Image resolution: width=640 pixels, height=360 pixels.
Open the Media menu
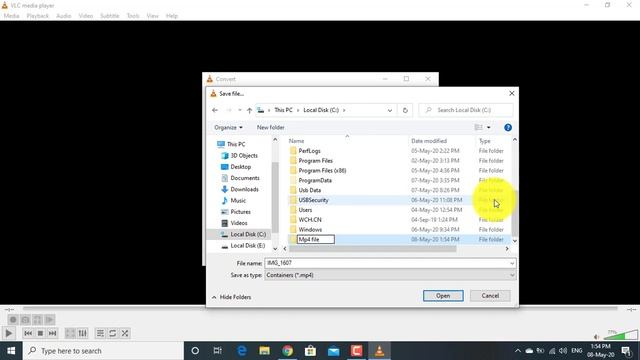(x=11, y=16)
